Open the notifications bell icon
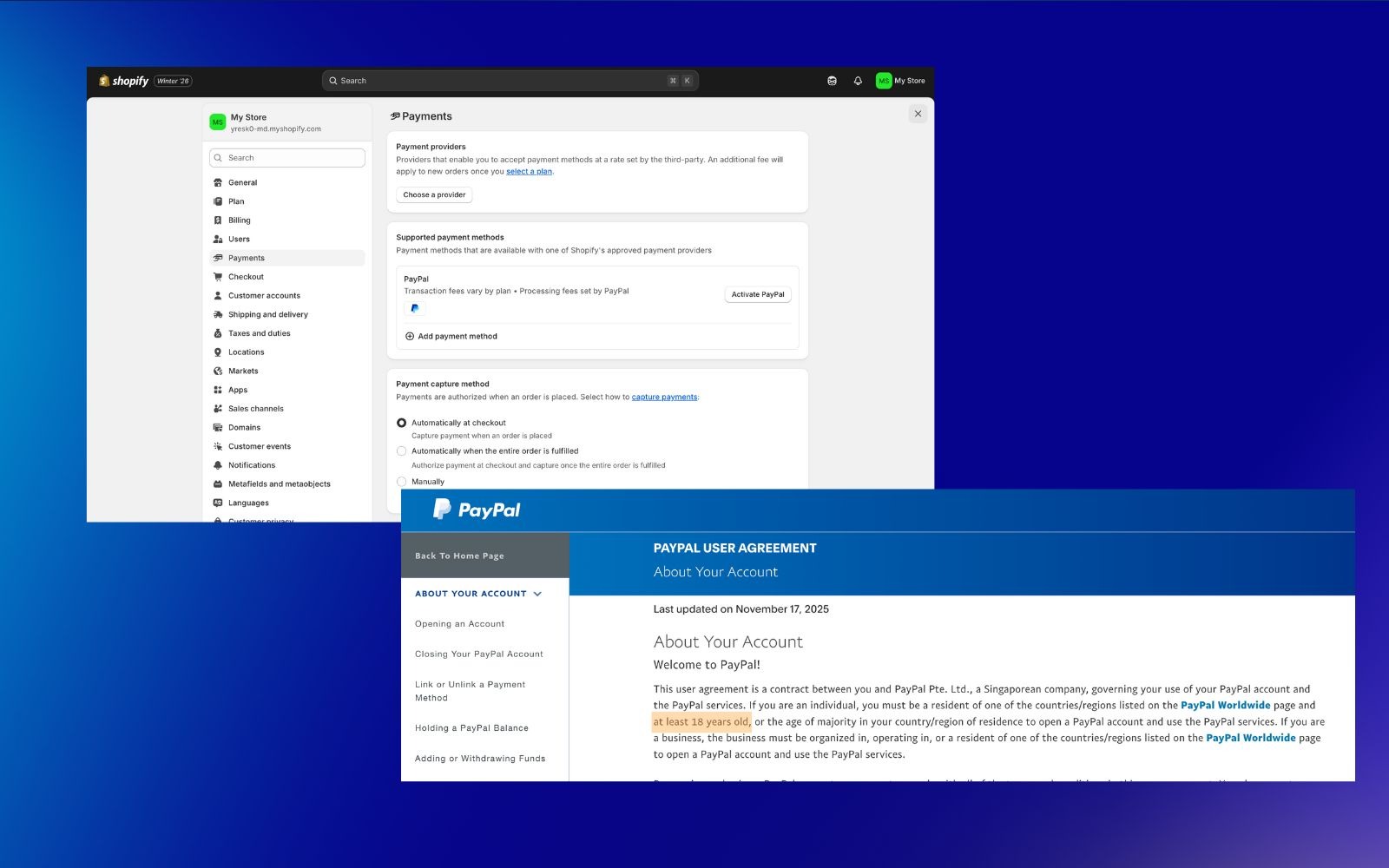The image size is (1389, 868). [858, 81]
